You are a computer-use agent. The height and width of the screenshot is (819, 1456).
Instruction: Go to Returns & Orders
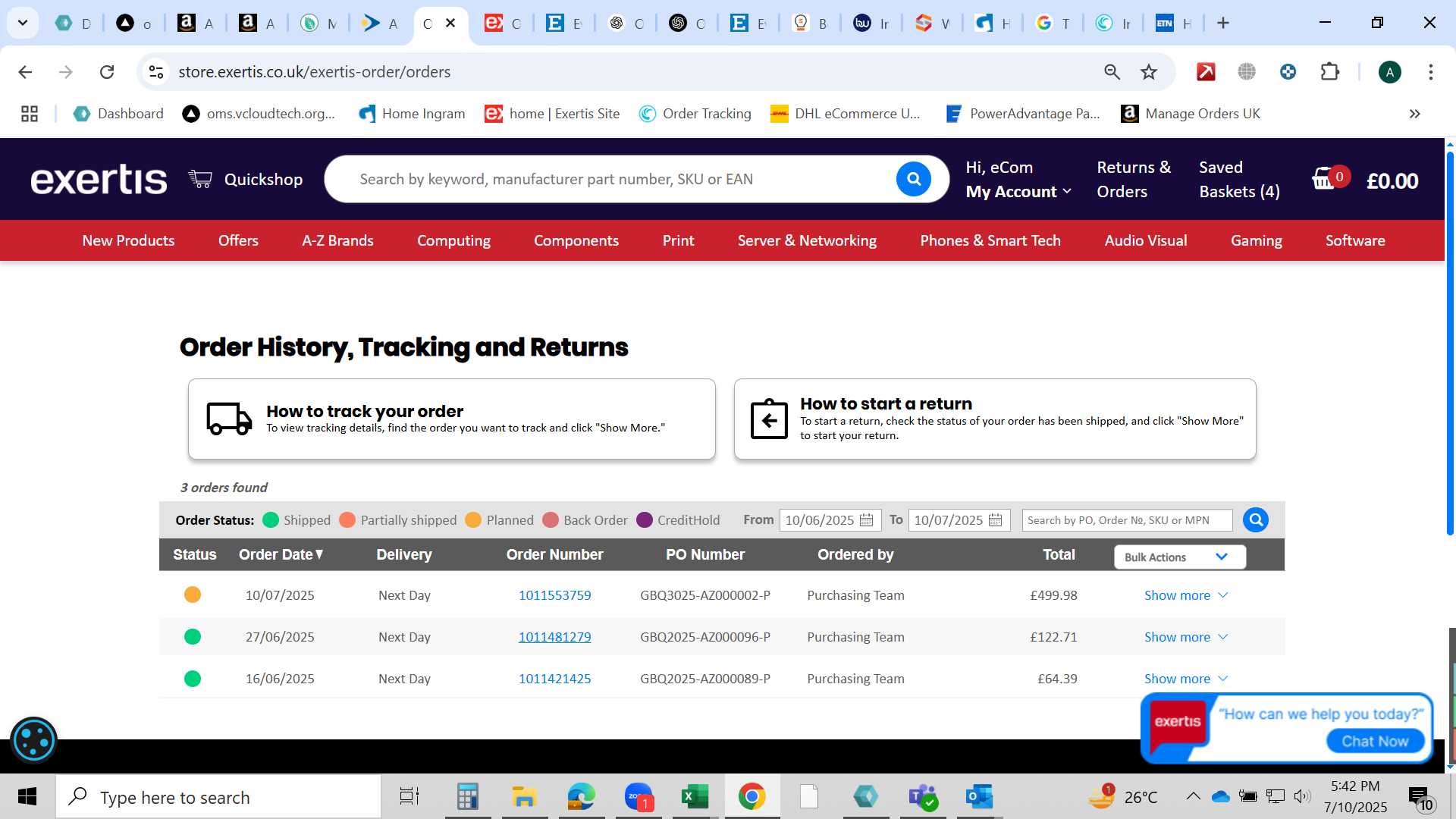click(x=1133, y=180)
